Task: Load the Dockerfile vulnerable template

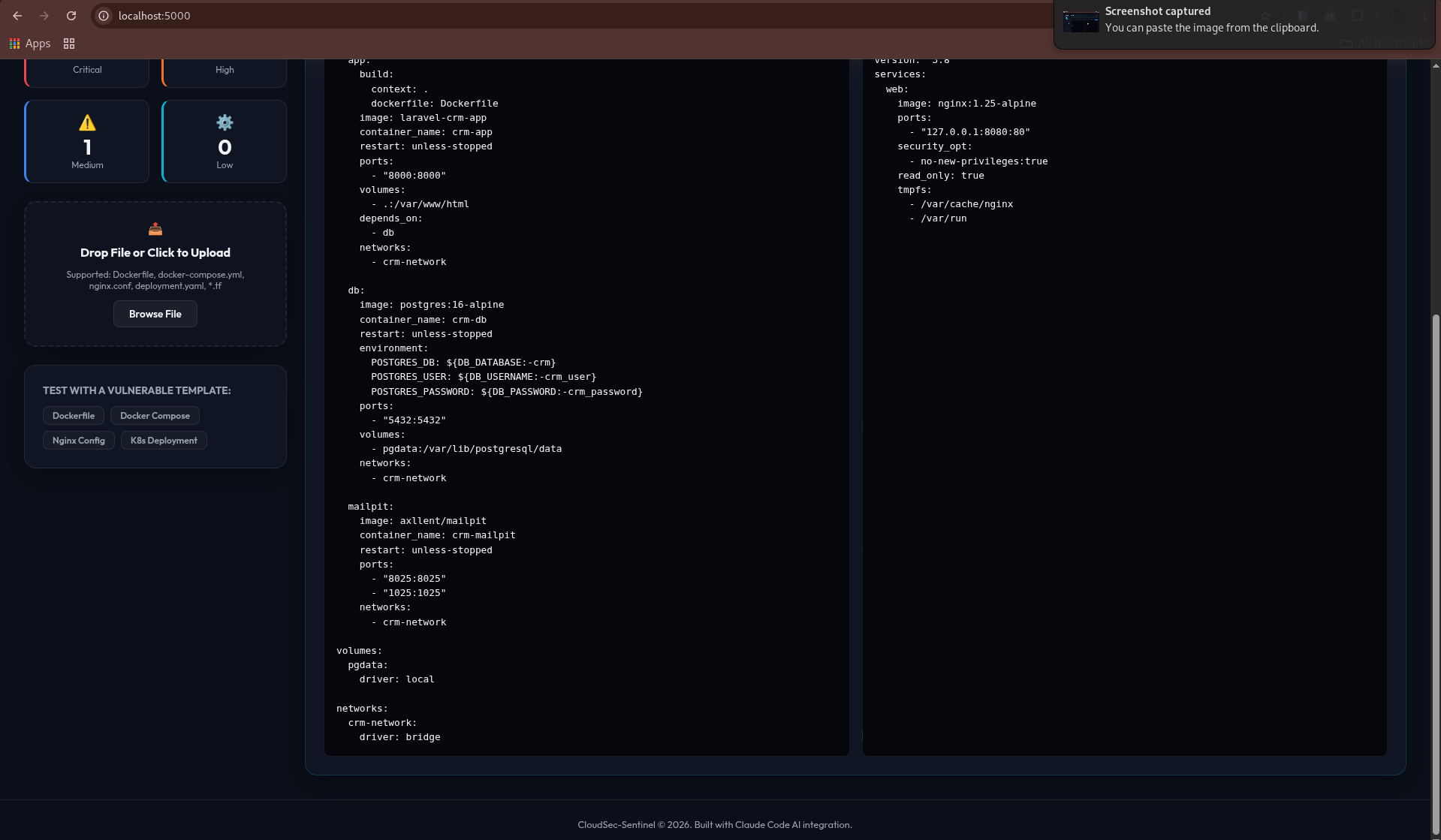Action: (74, 416)
